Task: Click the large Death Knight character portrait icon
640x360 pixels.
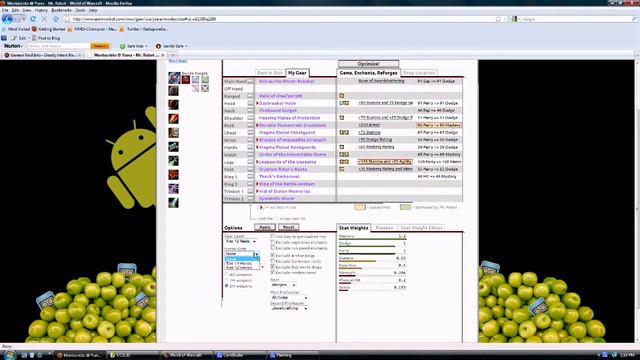Action: pos(174,78)
